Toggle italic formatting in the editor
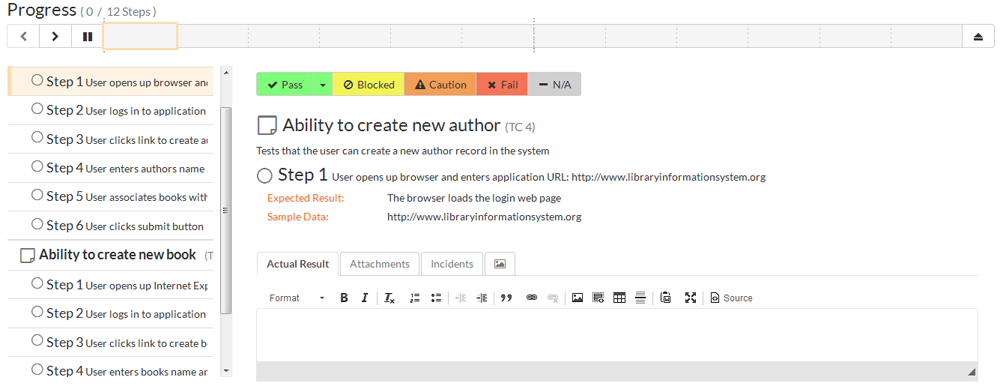 pos(365,298)
